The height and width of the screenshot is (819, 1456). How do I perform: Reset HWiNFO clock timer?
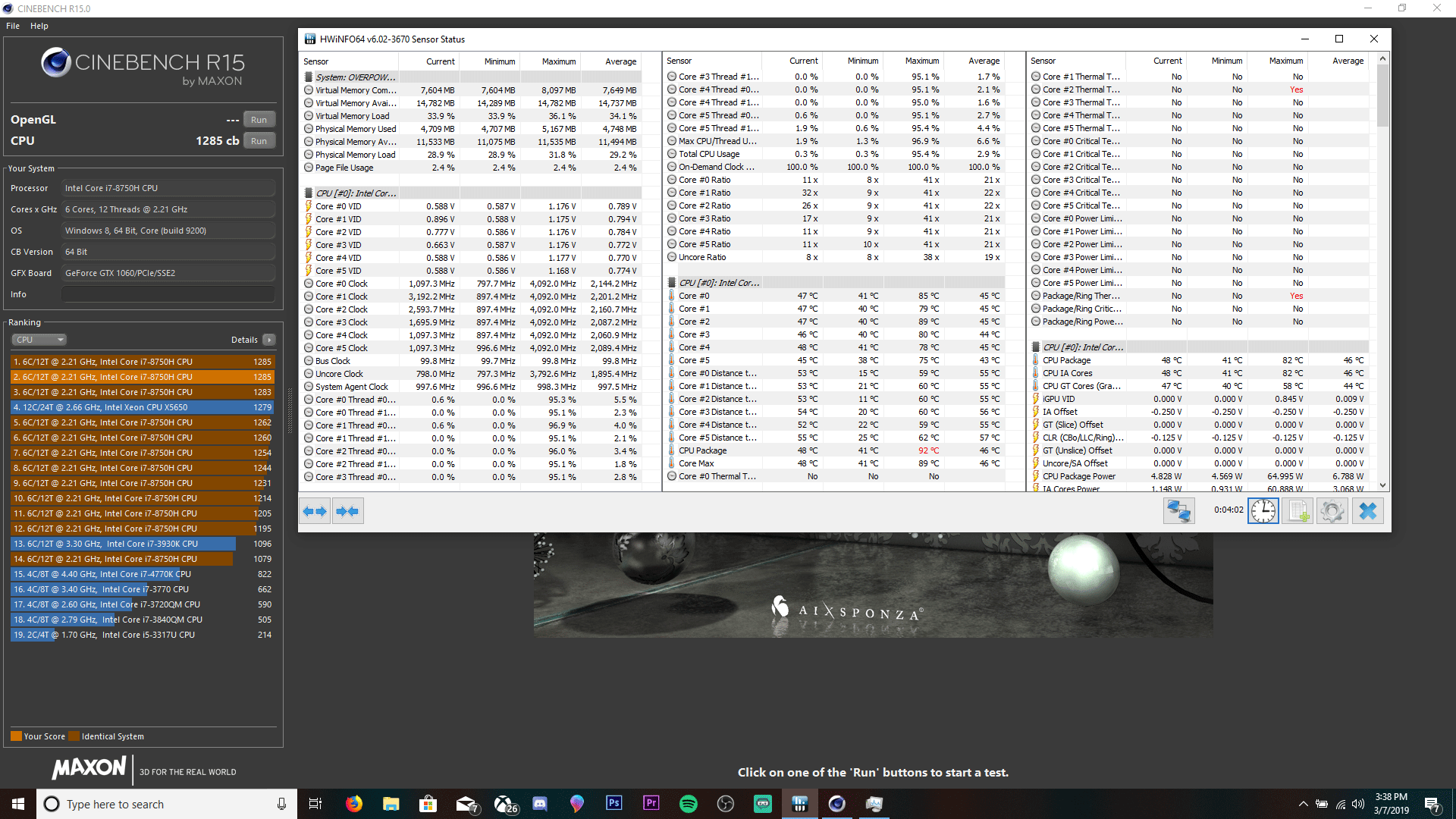[x=1263, y=511]
